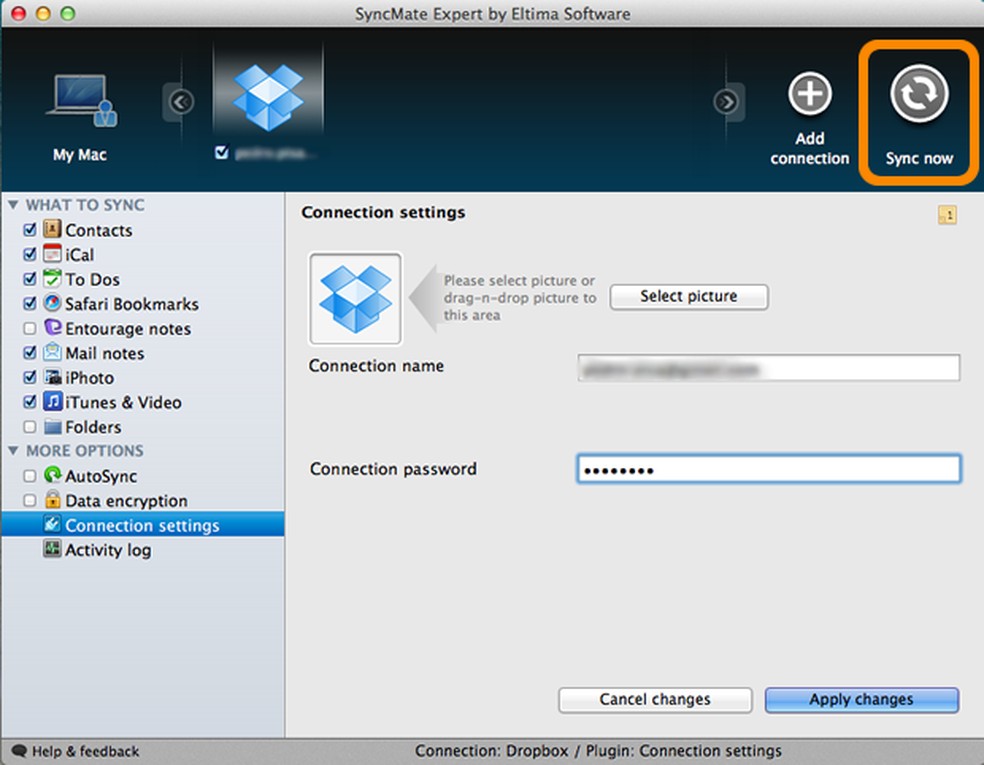This screenshot has height=765, width=984.
Task: Select the My Mac device icon
Action: click(81, 100)
